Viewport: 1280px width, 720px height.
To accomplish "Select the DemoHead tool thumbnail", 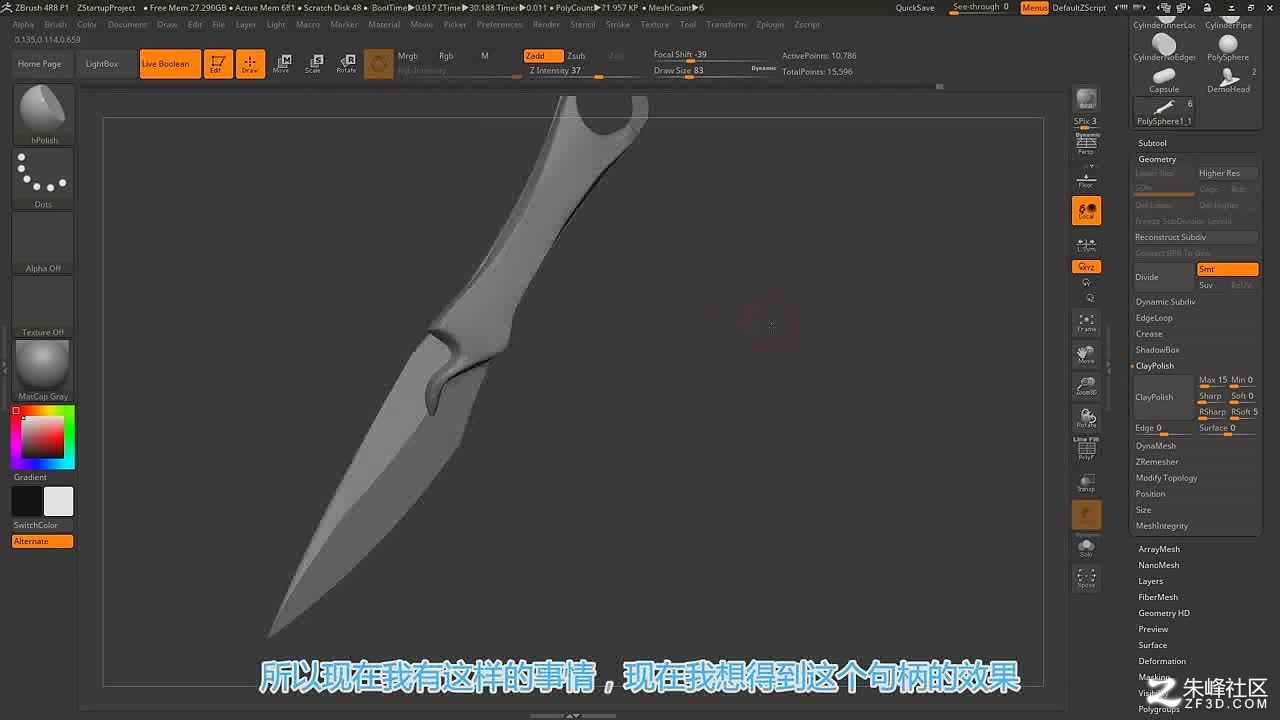I will point(1228,80).
